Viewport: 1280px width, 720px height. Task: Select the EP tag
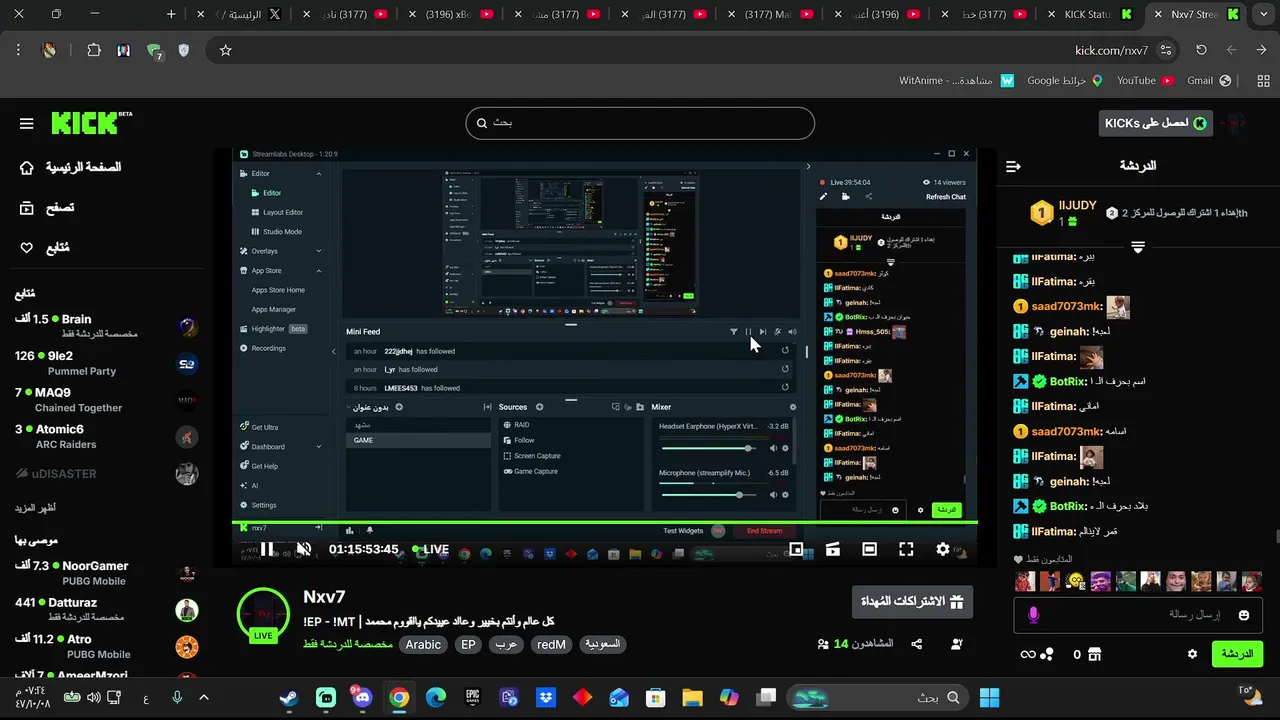click(468, 645)
